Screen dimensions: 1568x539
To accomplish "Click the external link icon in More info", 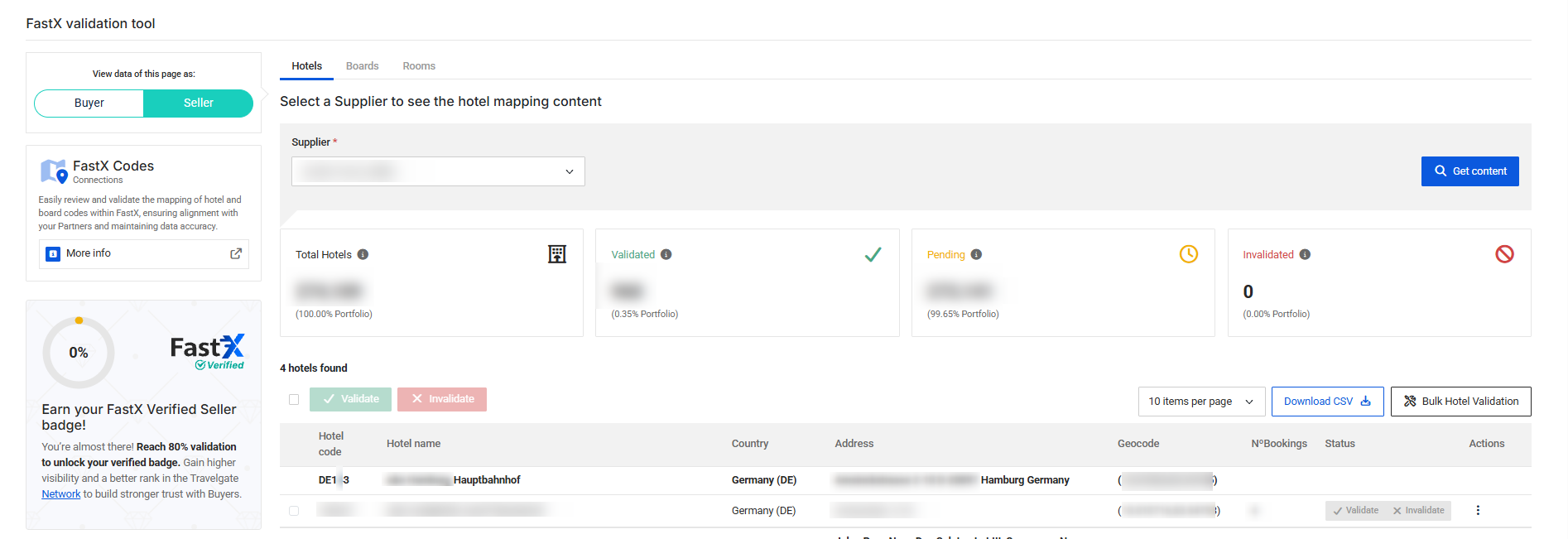I will tap(236, 253).
